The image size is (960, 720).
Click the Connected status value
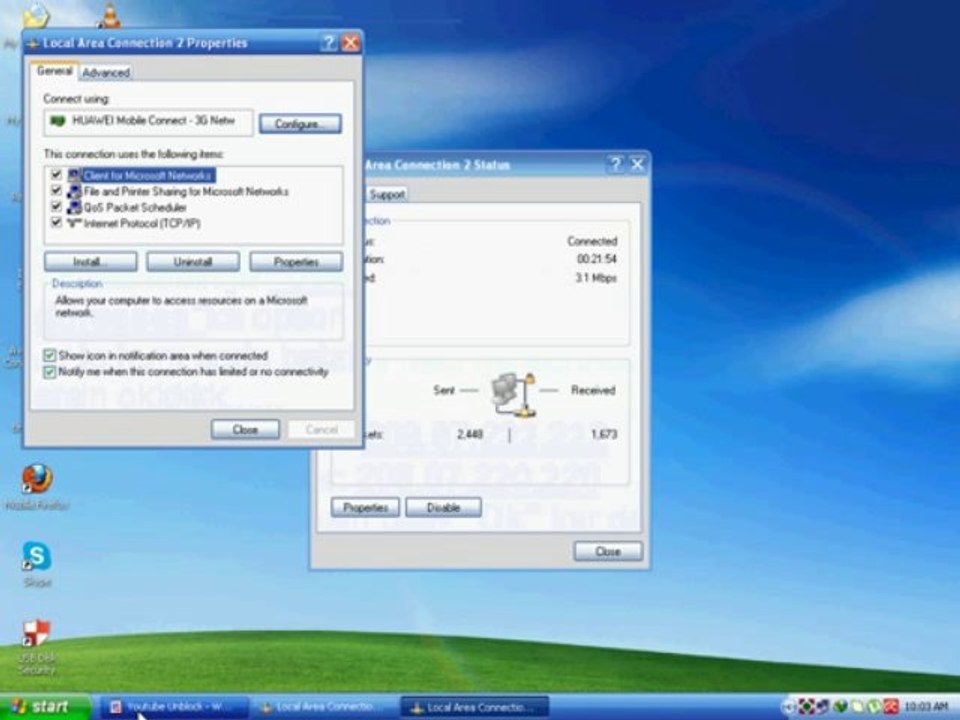pos(592,241)
